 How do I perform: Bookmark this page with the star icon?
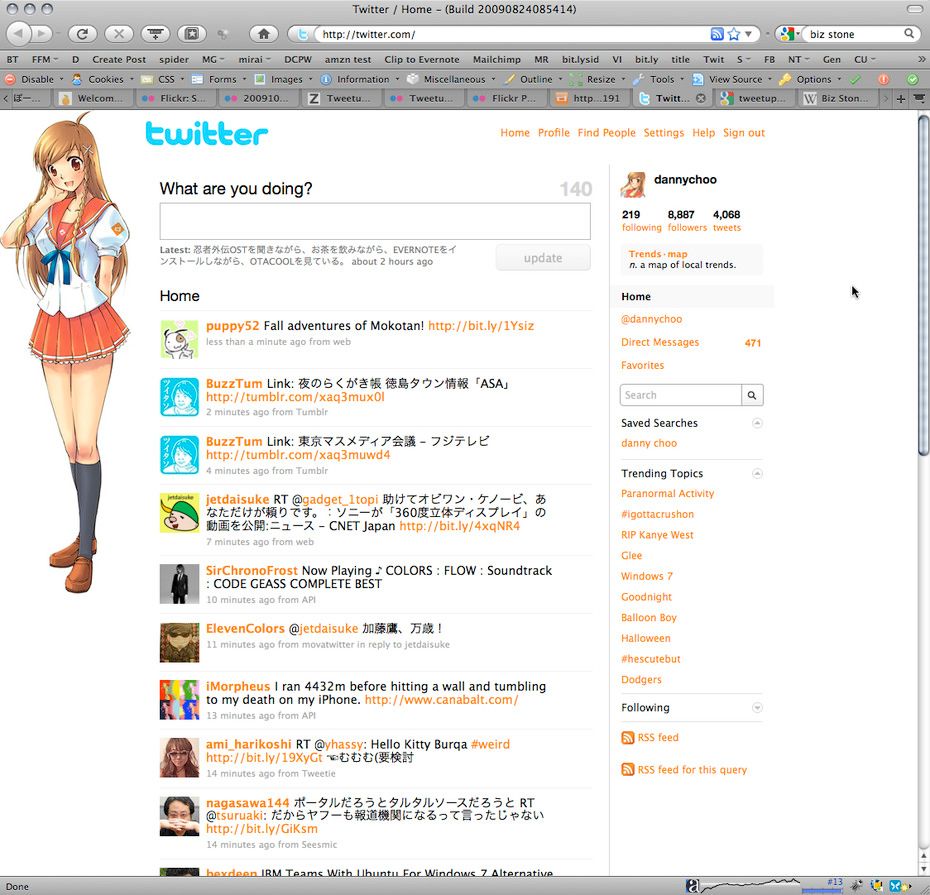(733, 34)
